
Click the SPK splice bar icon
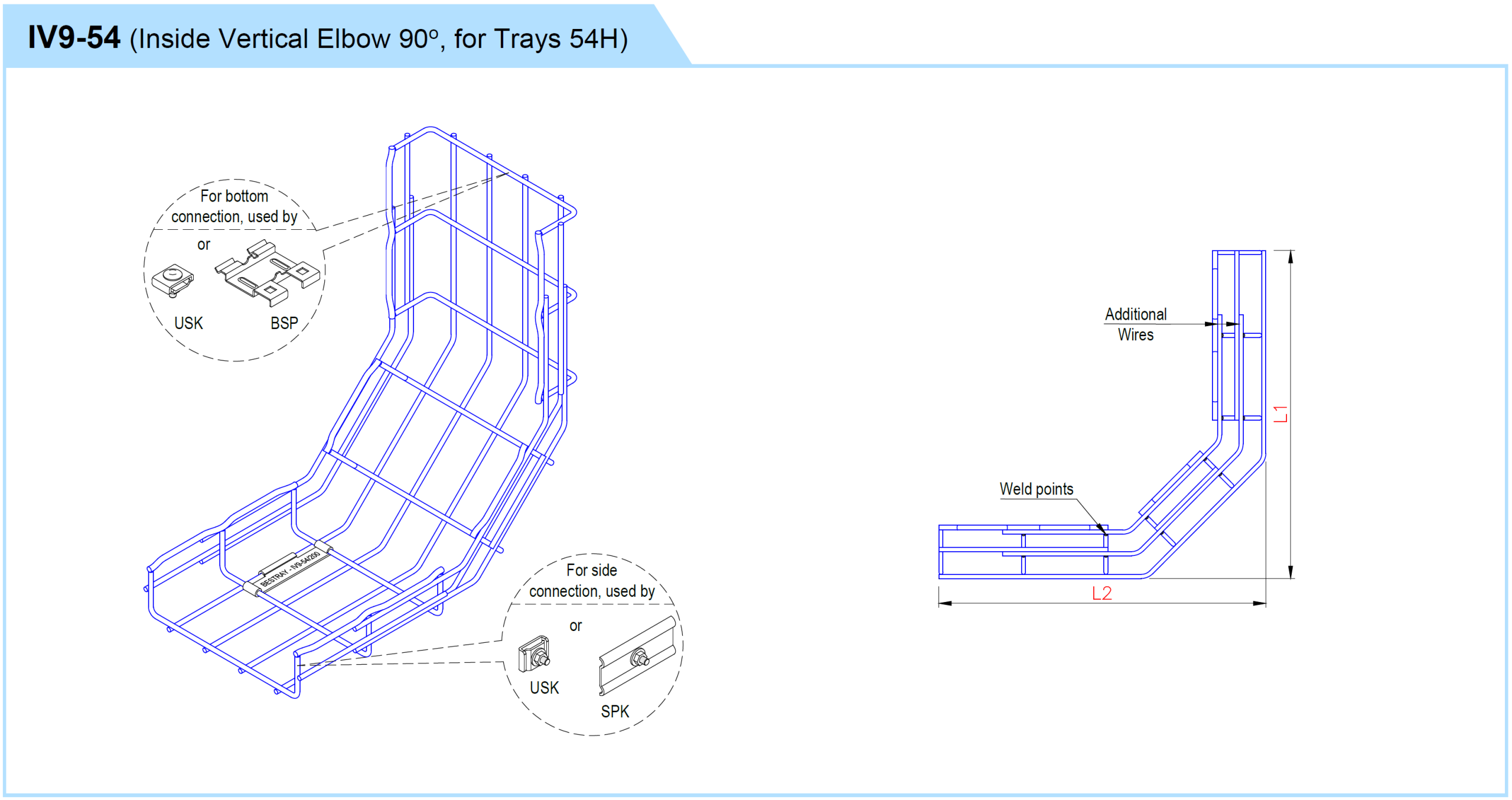pyautogui.click(x=637, y=656)
